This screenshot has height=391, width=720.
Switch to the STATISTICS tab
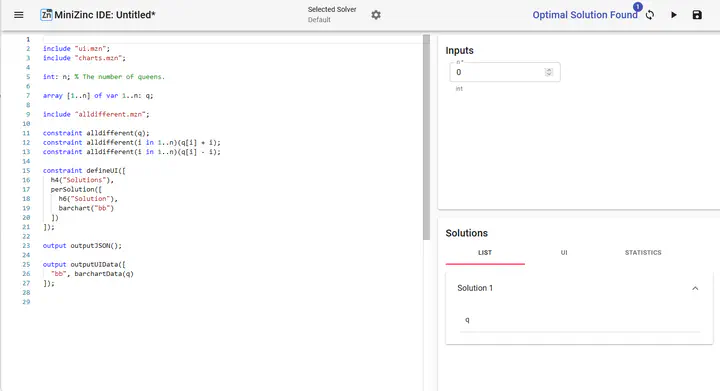pyautogui.click(x=643, y=252)
